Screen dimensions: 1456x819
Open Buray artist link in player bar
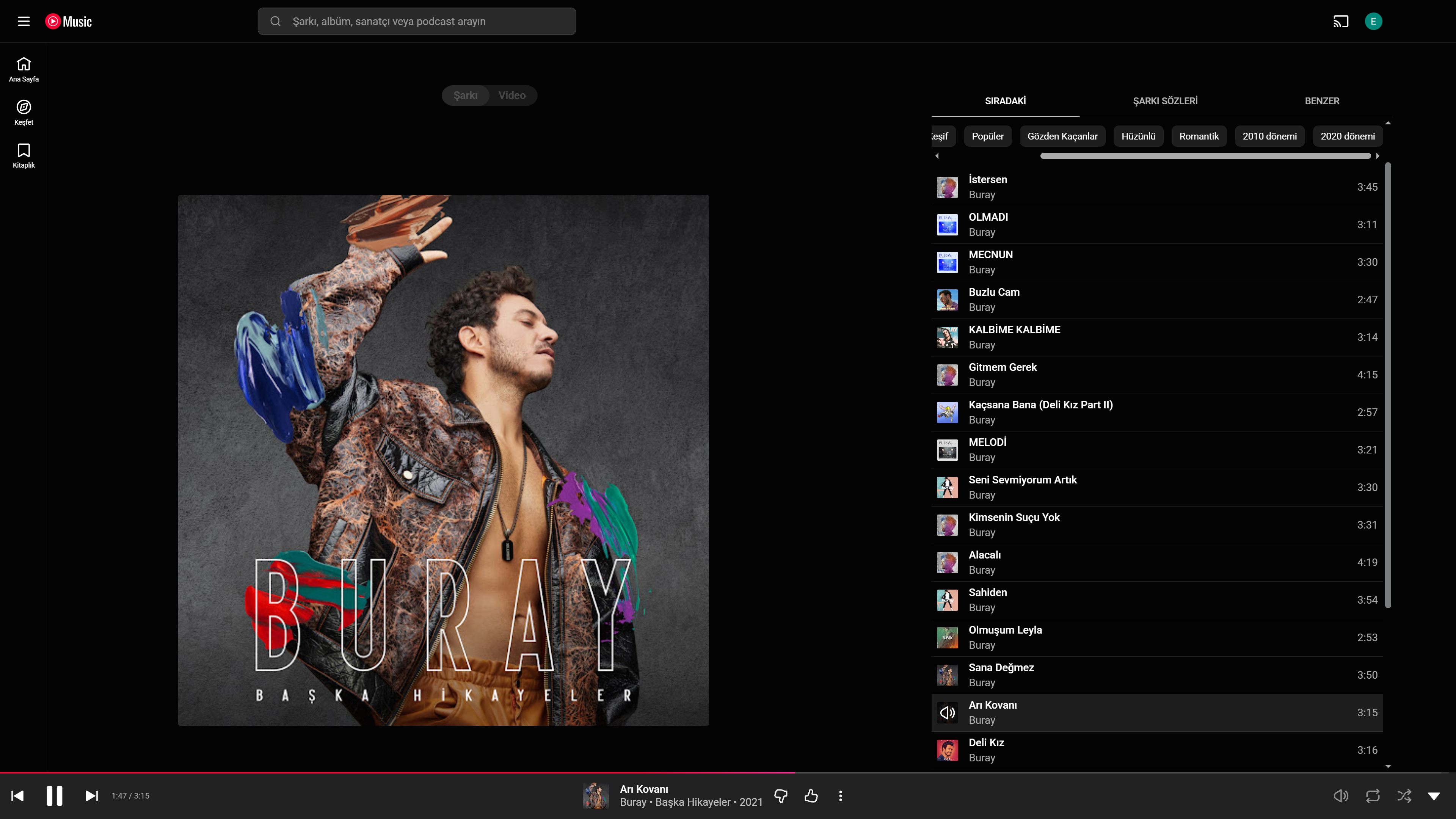632,802
